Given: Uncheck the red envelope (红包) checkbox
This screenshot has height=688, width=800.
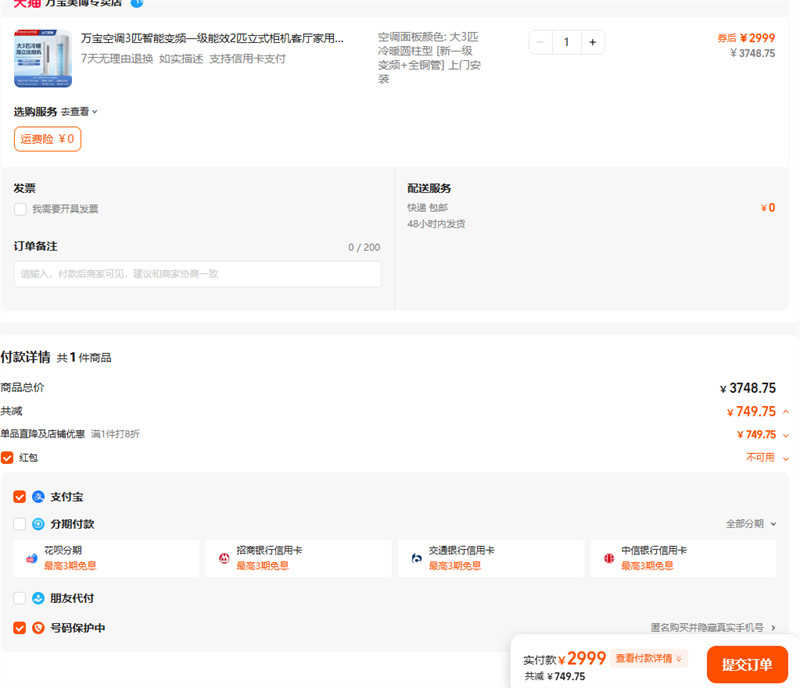Looking at the screenshot, I should tap(7, 457).
